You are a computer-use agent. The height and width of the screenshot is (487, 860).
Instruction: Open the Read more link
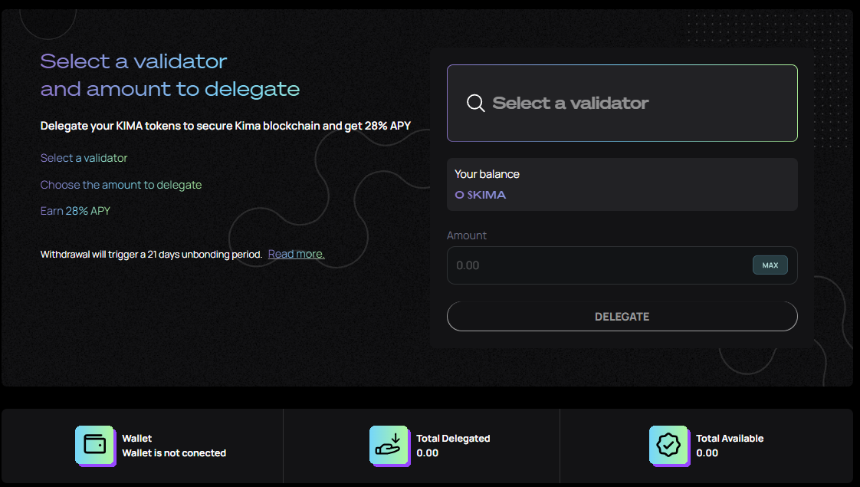296,254
